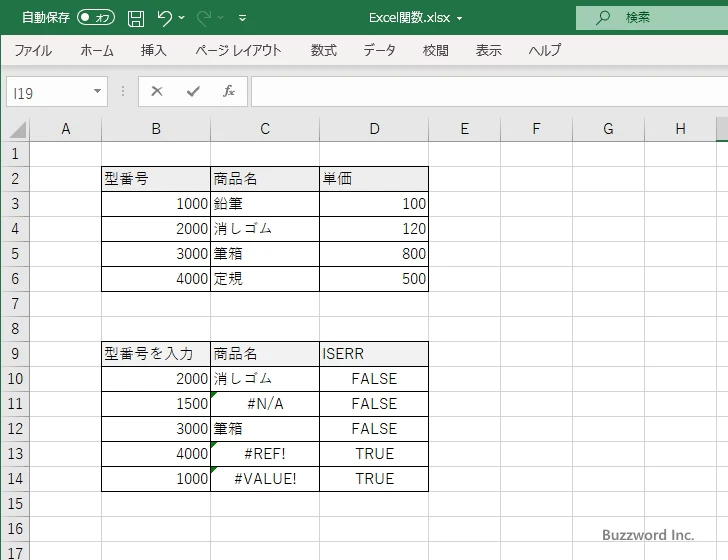Select column F header
This screenshot has height=560, width=728.
tap(537, 129)
